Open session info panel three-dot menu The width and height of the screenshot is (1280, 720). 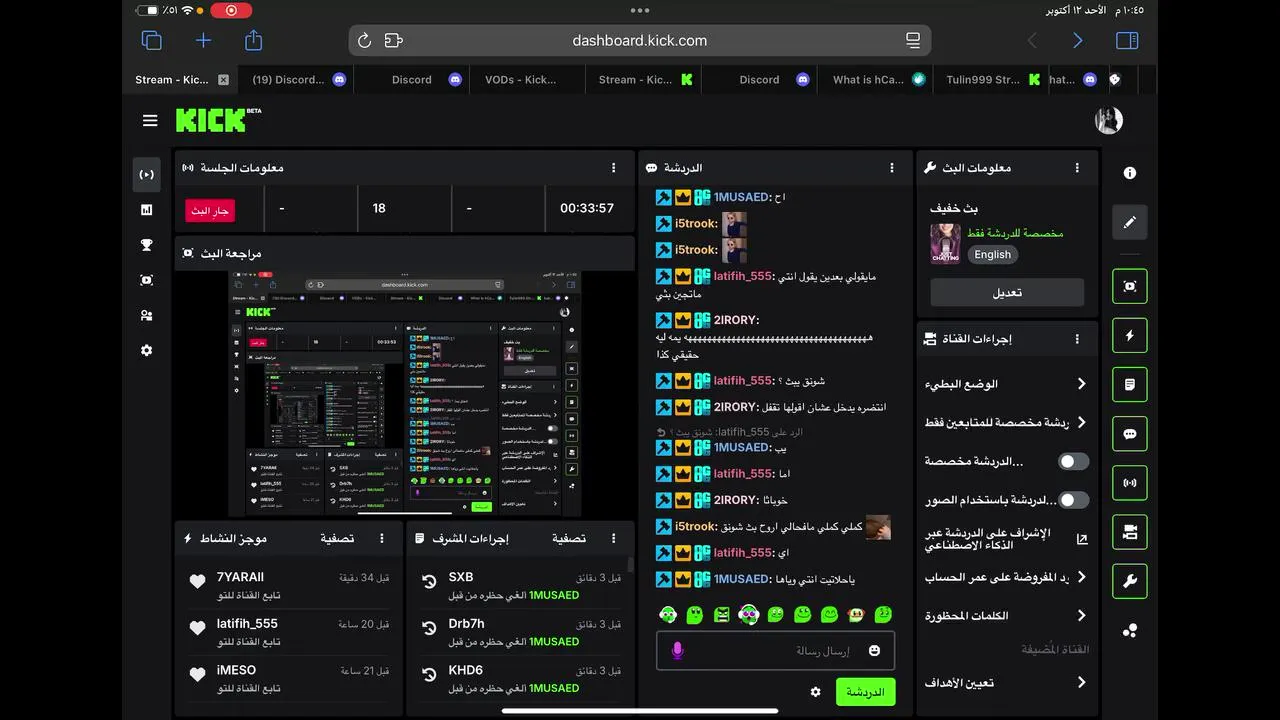(x=614, y=168)
